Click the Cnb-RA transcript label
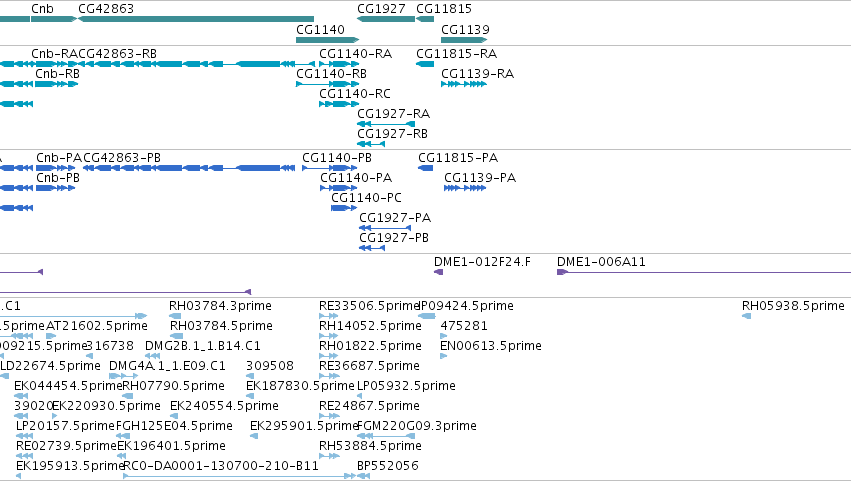851x481 pixels. point(54,54)
